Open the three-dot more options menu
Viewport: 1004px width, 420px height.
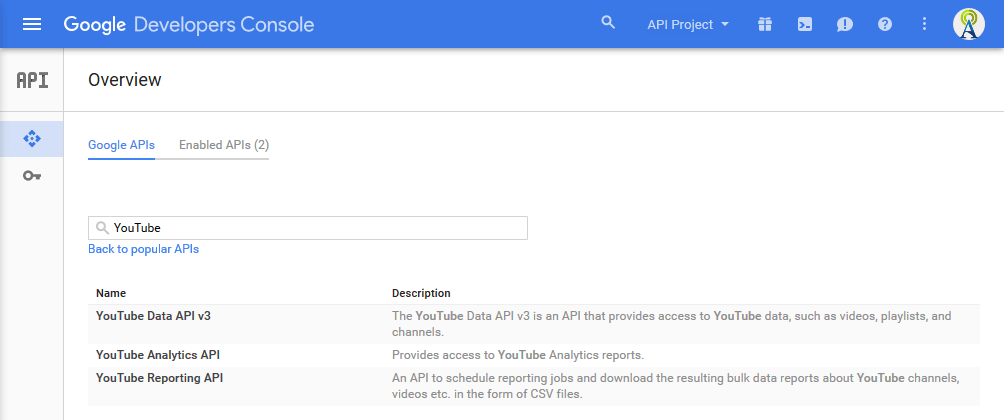(x=924, y=24)
